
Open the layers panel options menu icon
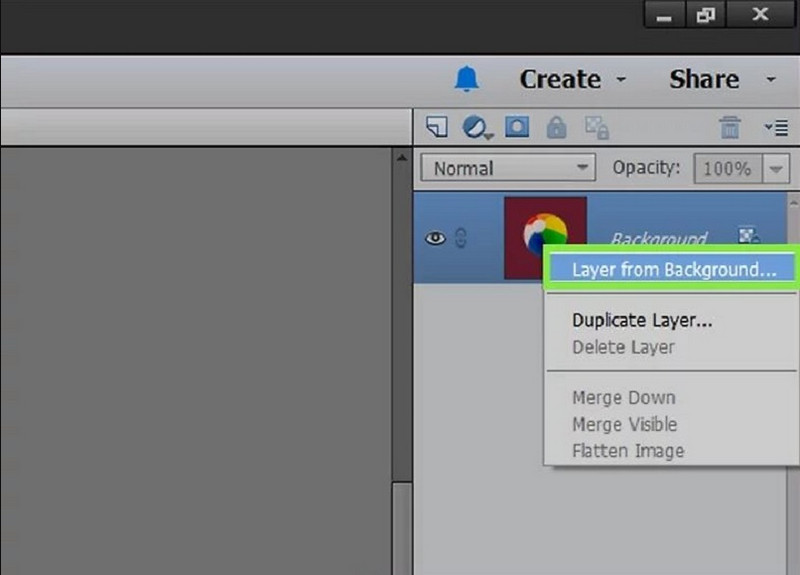point(775,127)
